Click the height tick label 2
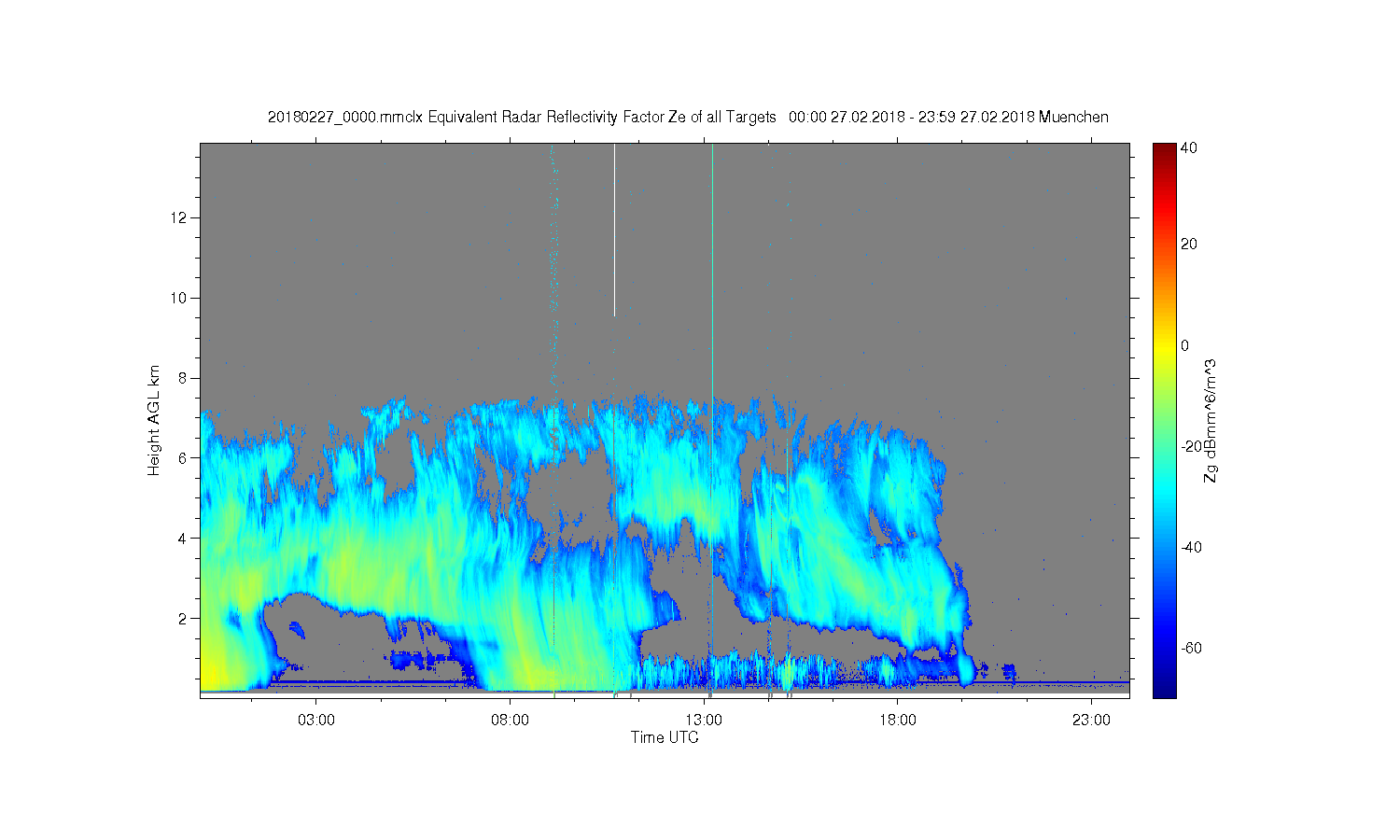Image resolution: width=1400 pixels, height=840 pixels. 184,618
